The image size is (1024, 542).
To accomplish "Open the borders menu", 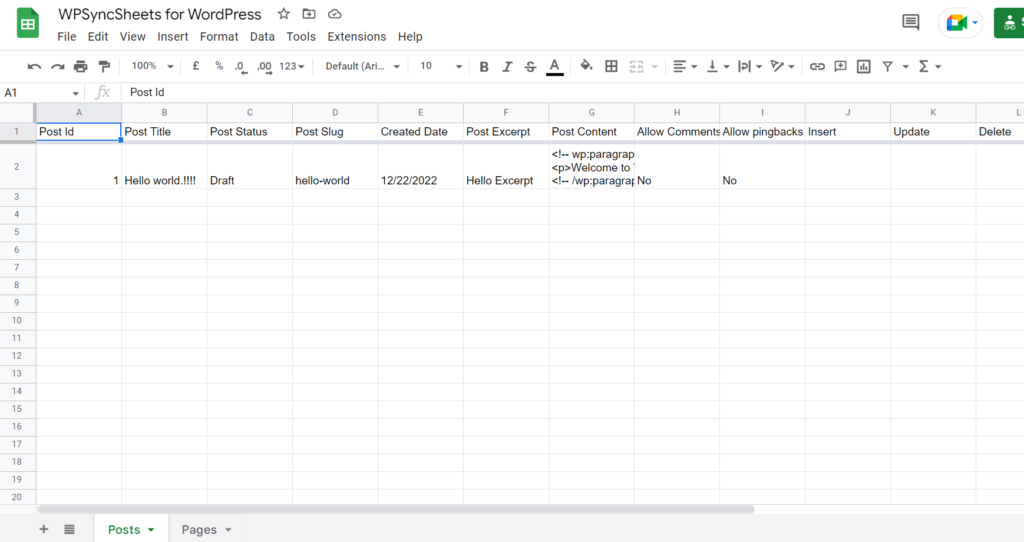I will coord(611,66).
